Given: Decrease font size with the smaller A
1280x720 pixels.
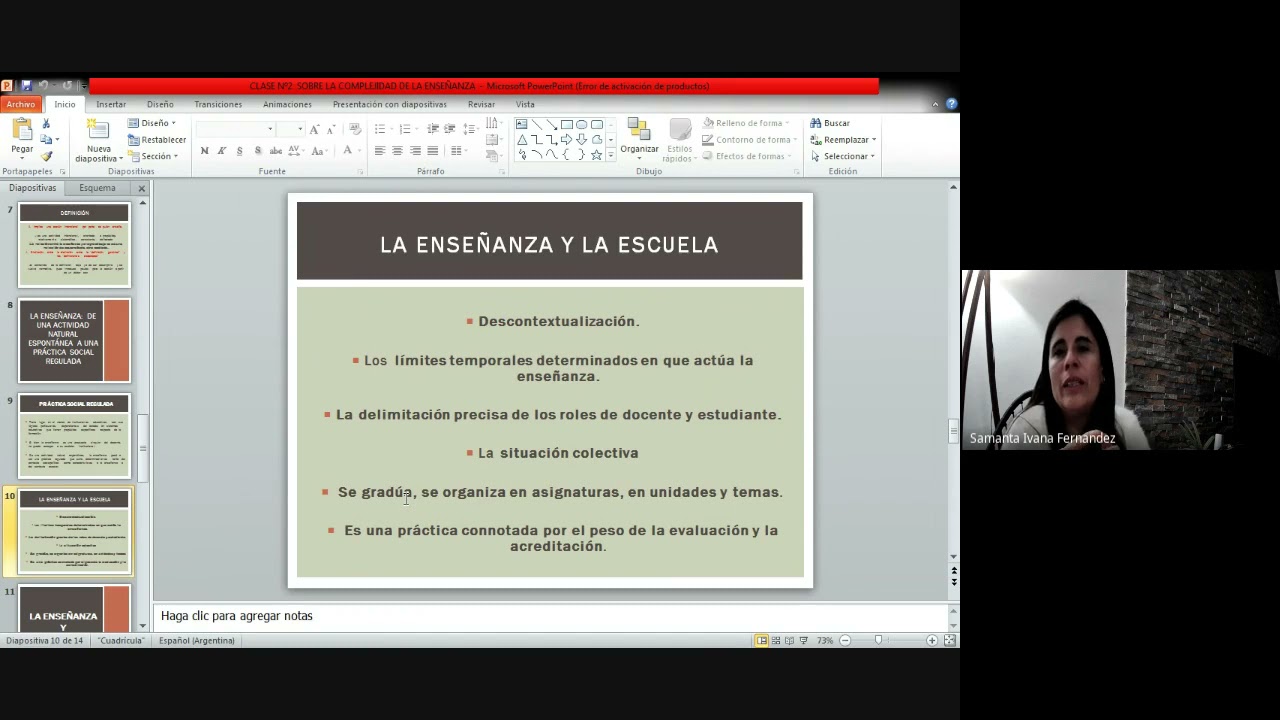Looking at the screenshot, I should point(330,129).
